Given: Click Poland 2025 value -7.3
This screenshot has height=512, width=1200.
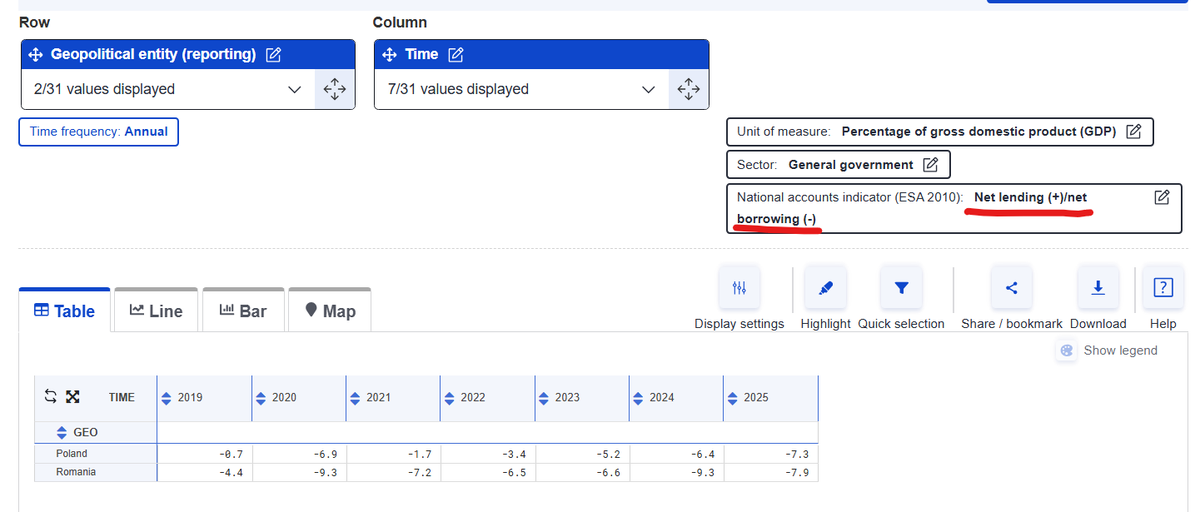Looking at the screenshot, I should [x=770, y=454].
